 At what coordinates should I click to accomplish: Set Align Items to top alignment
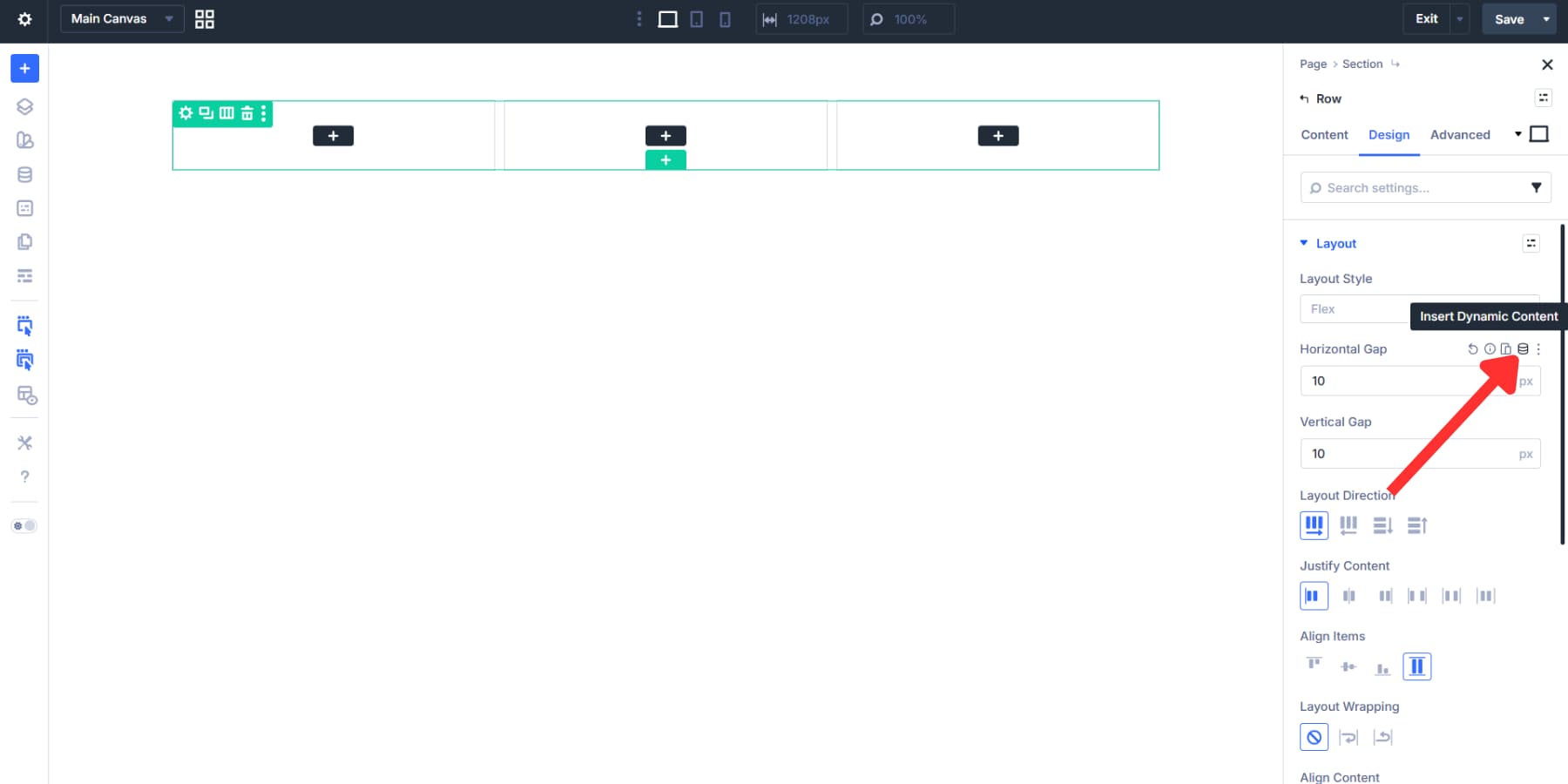pyautogui.click(x=1314, y=666)
